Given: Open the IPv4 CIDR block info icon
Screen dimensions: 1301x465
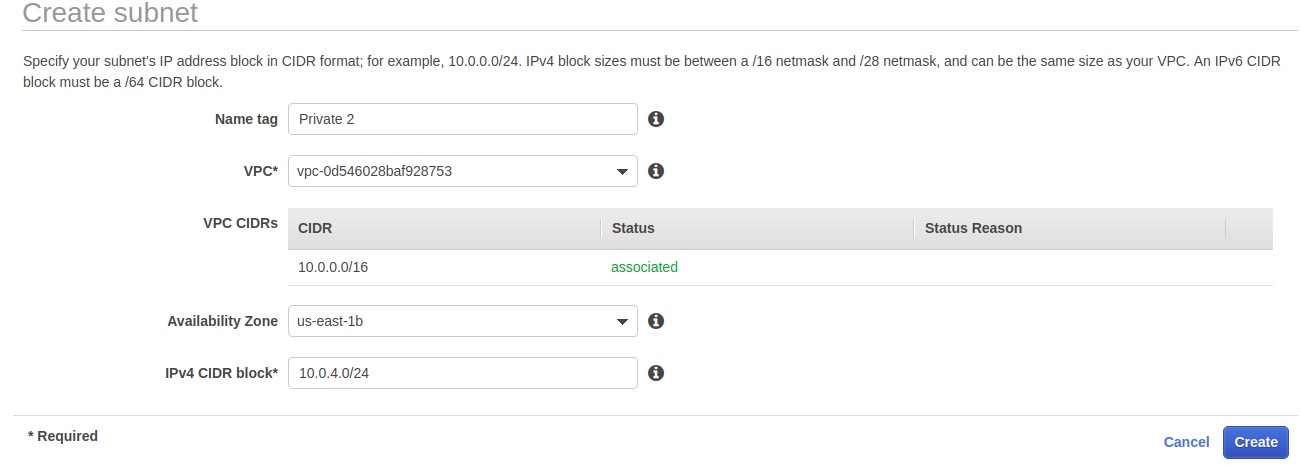Looking at the screenshot, I should pos(656,373).
